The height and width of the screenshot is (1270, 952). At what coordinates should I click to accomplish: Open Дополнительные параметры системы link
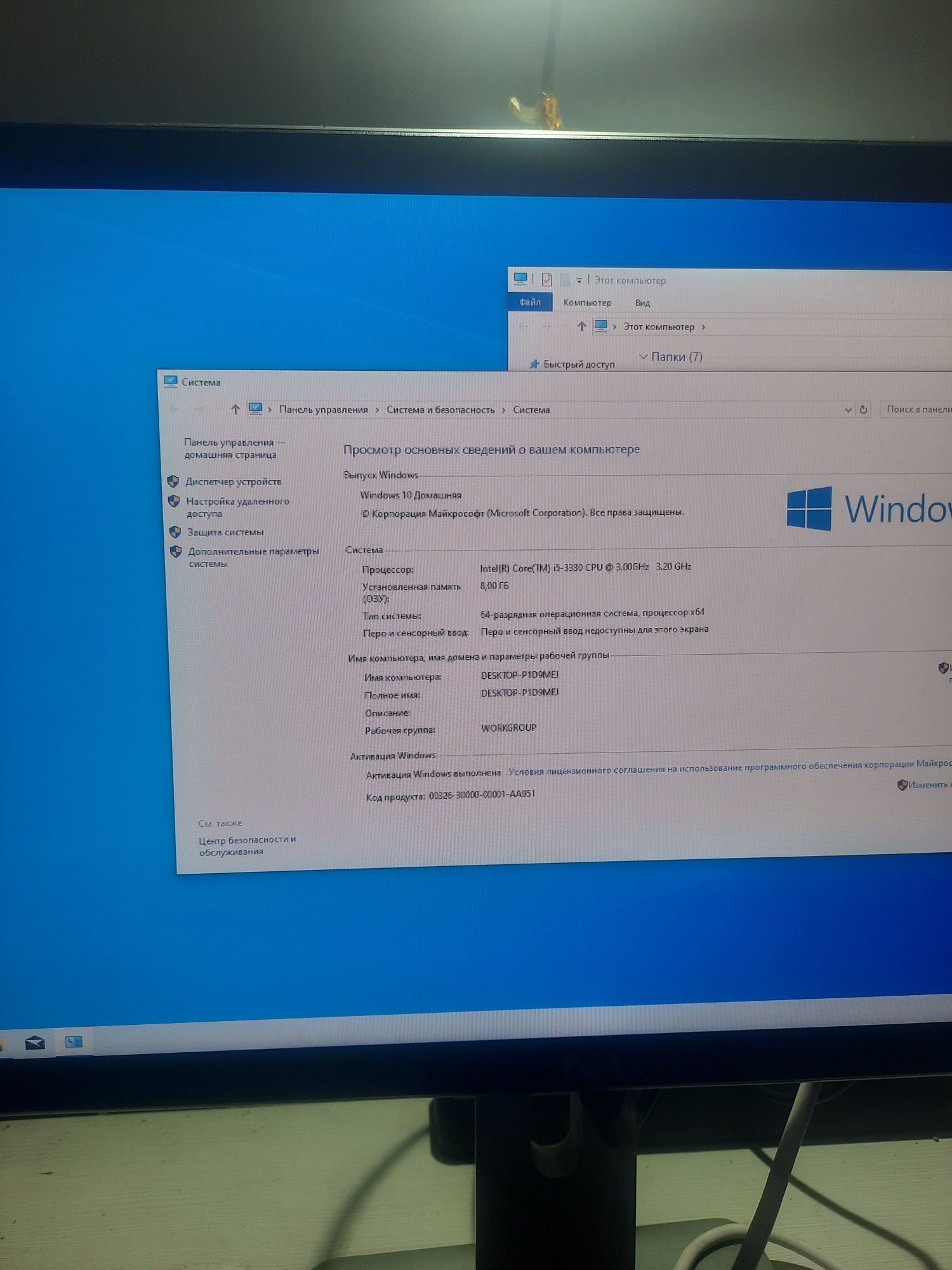coord(253,558)
